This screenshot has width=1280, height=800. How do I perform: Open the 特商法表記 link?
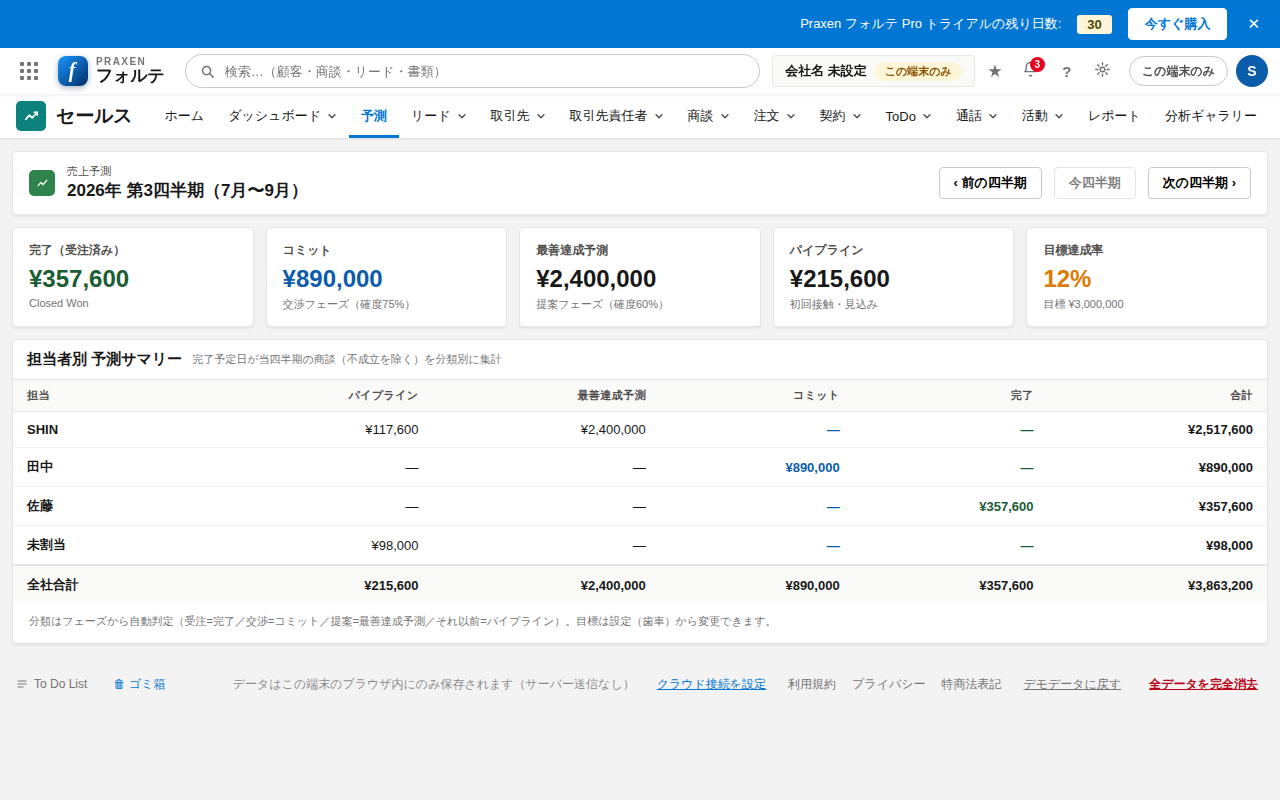(x=971, y=684)
